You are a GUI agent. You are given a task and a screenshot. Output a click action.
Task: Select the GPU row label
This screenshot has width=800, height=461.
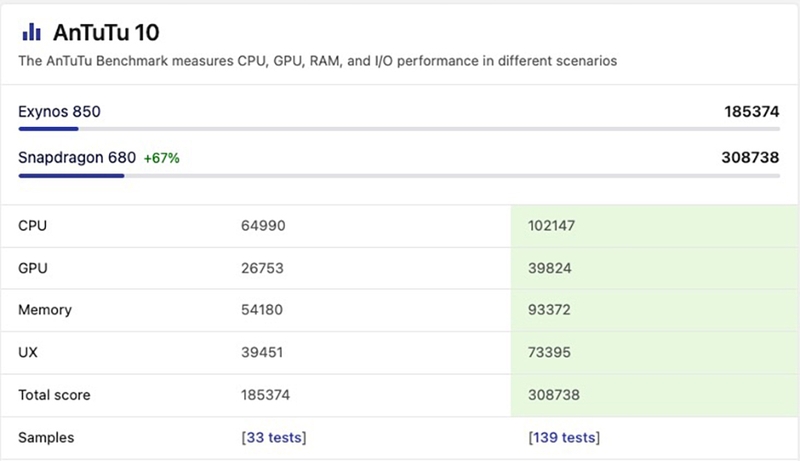pyautogui.click(x=33, y=268)
